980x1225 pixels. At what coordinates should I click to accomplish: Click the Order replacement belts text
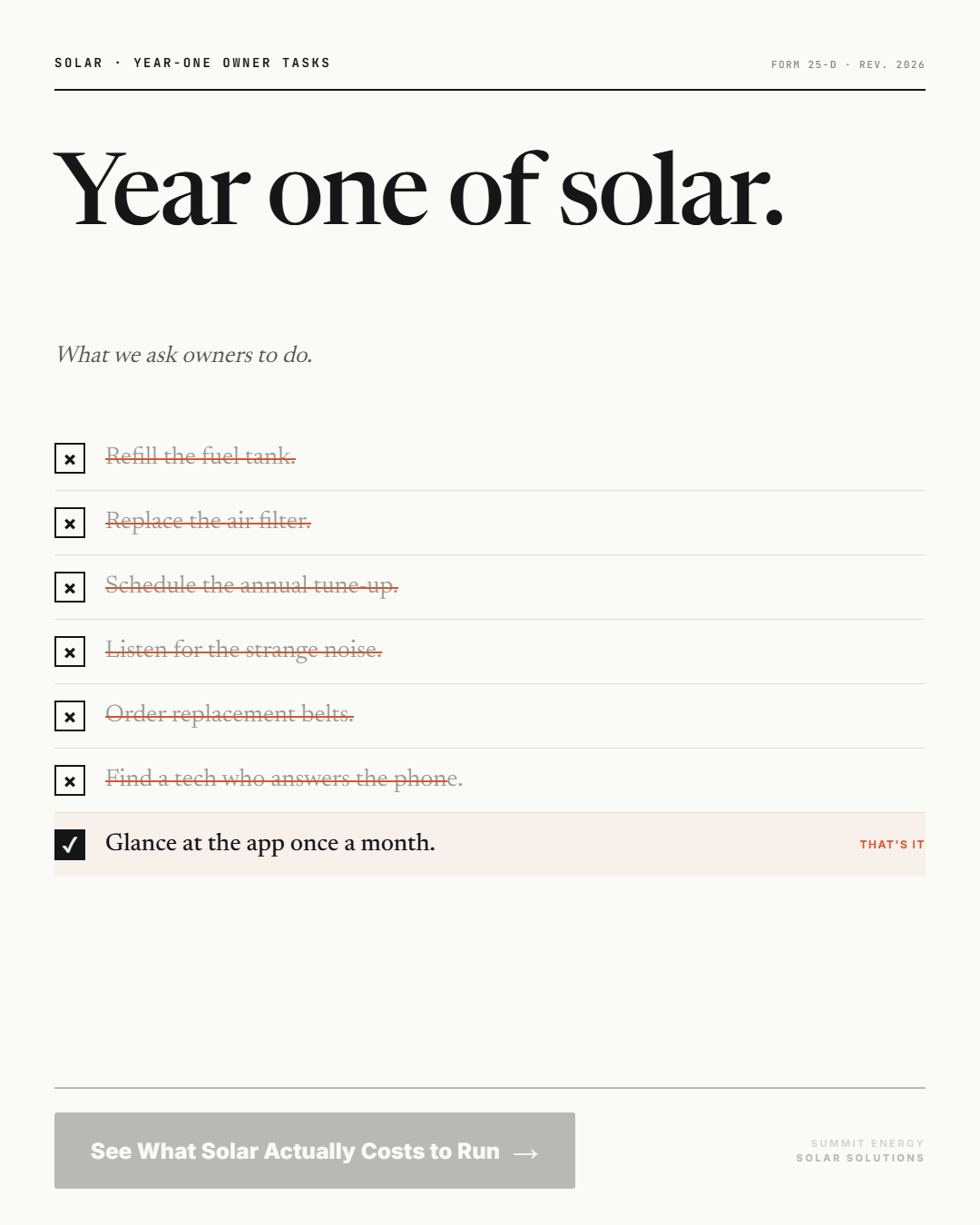[230, 714]
